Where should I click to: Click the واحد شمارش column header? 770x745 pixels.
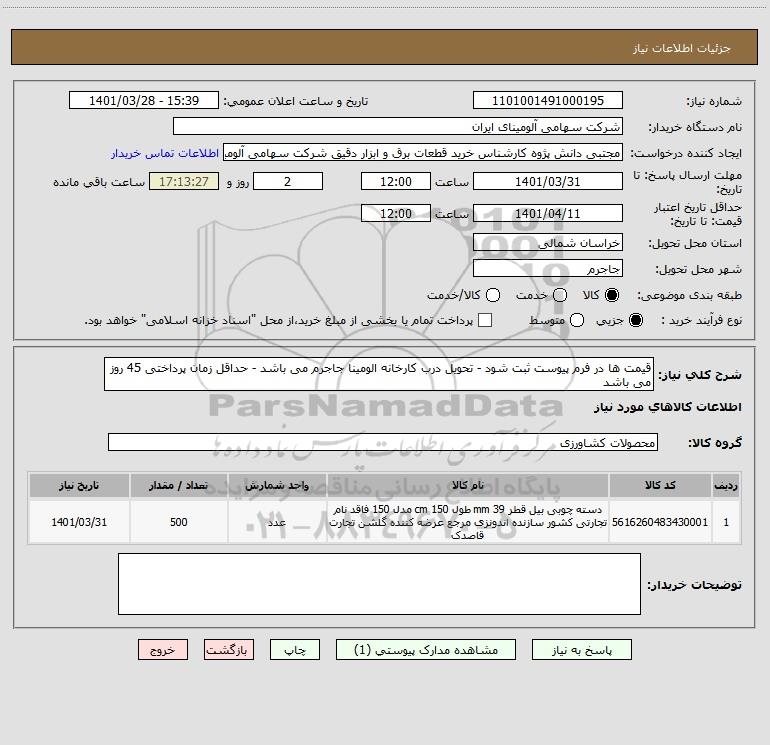[x=277, y=485]
